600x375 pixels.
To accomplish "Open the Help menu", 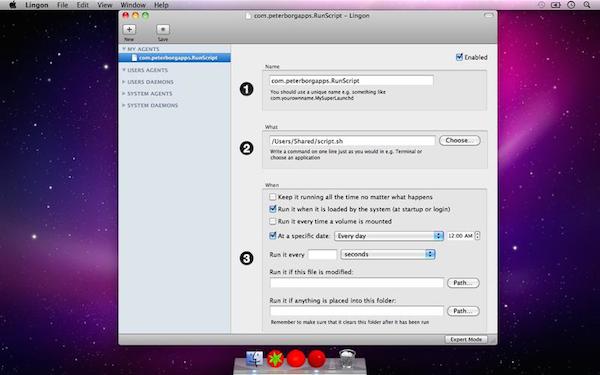I will point(161,5).
